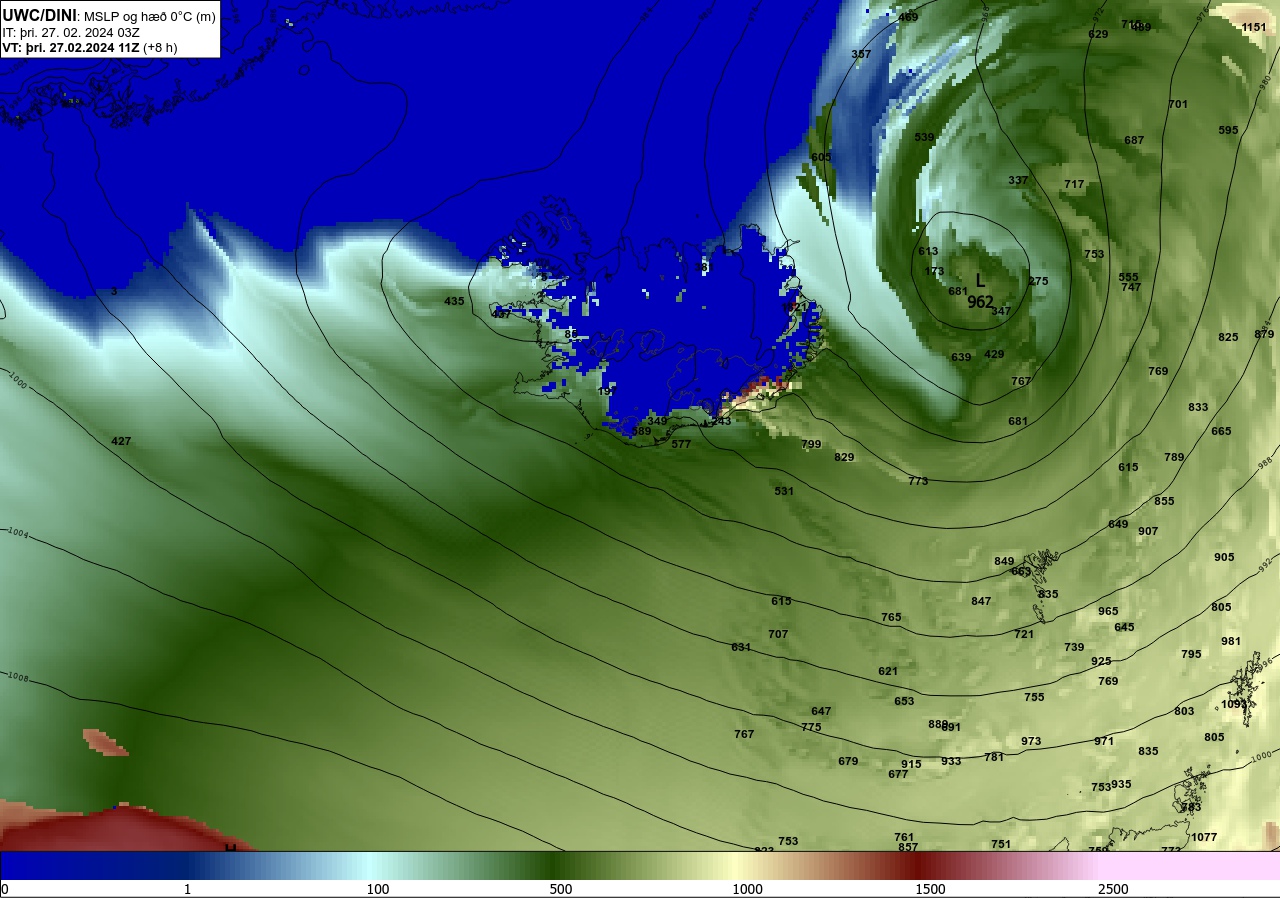This screenshot has width=1280, height=898.
Task: Click the height value 829
Action: click(x=844, y=457)
